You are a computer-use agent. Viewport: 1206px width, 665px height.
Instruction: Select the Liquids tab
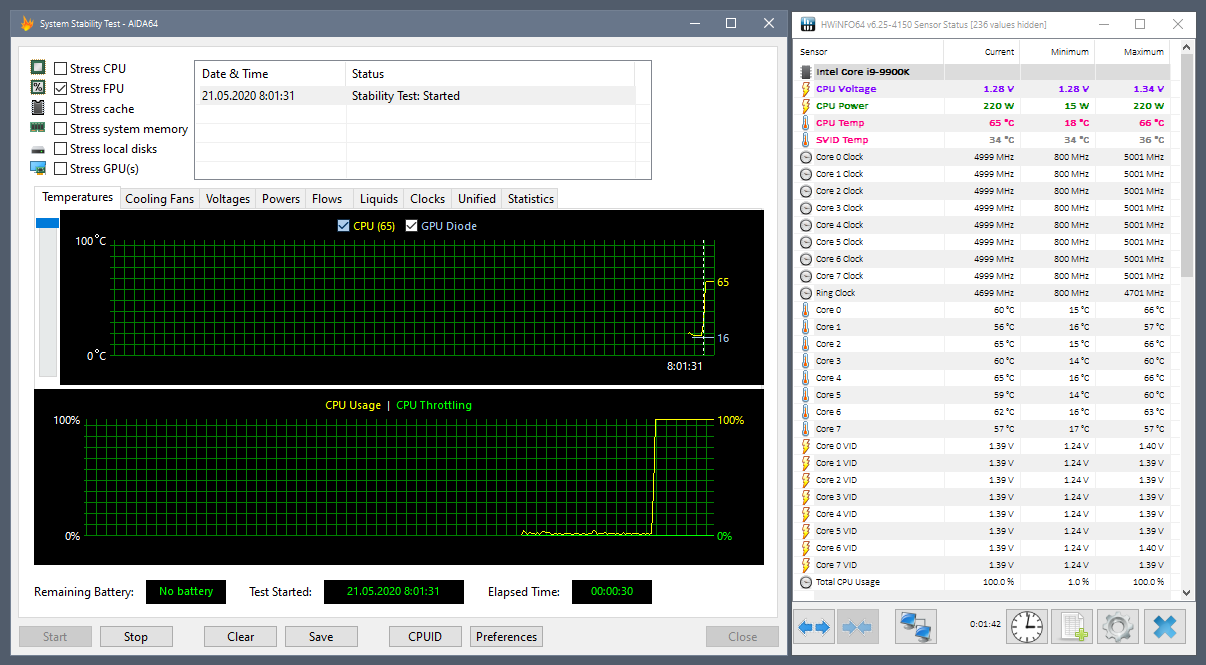[x=379, y=199]
